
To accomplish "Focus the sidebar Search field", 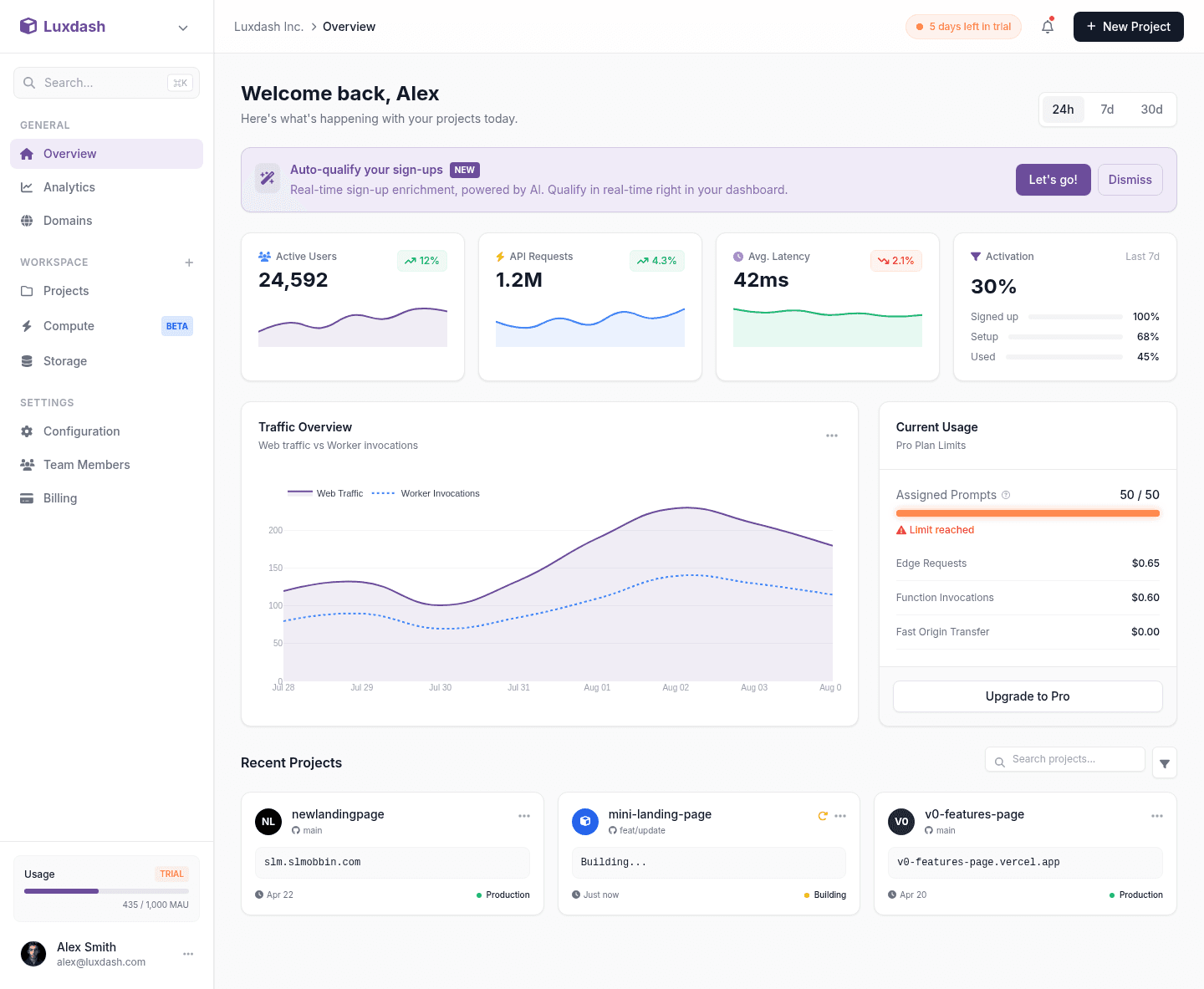I will point(106,83).
